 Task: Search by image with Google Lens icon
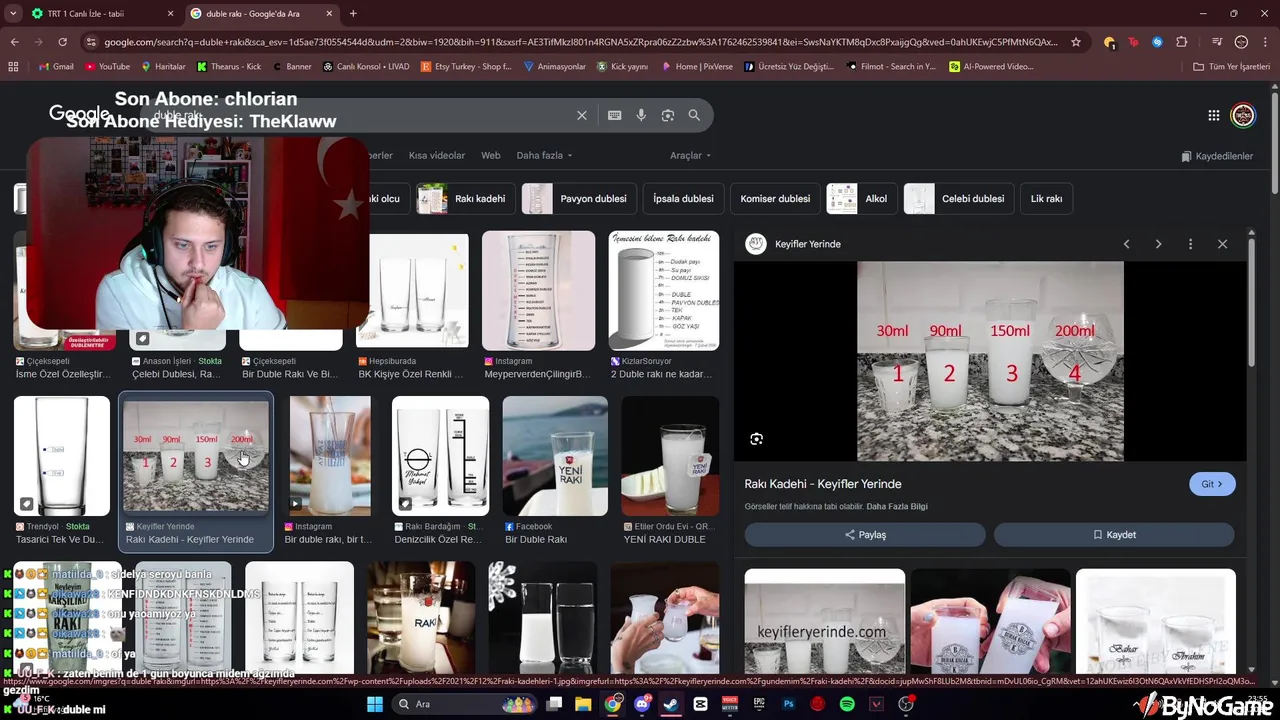click(668, 115)
